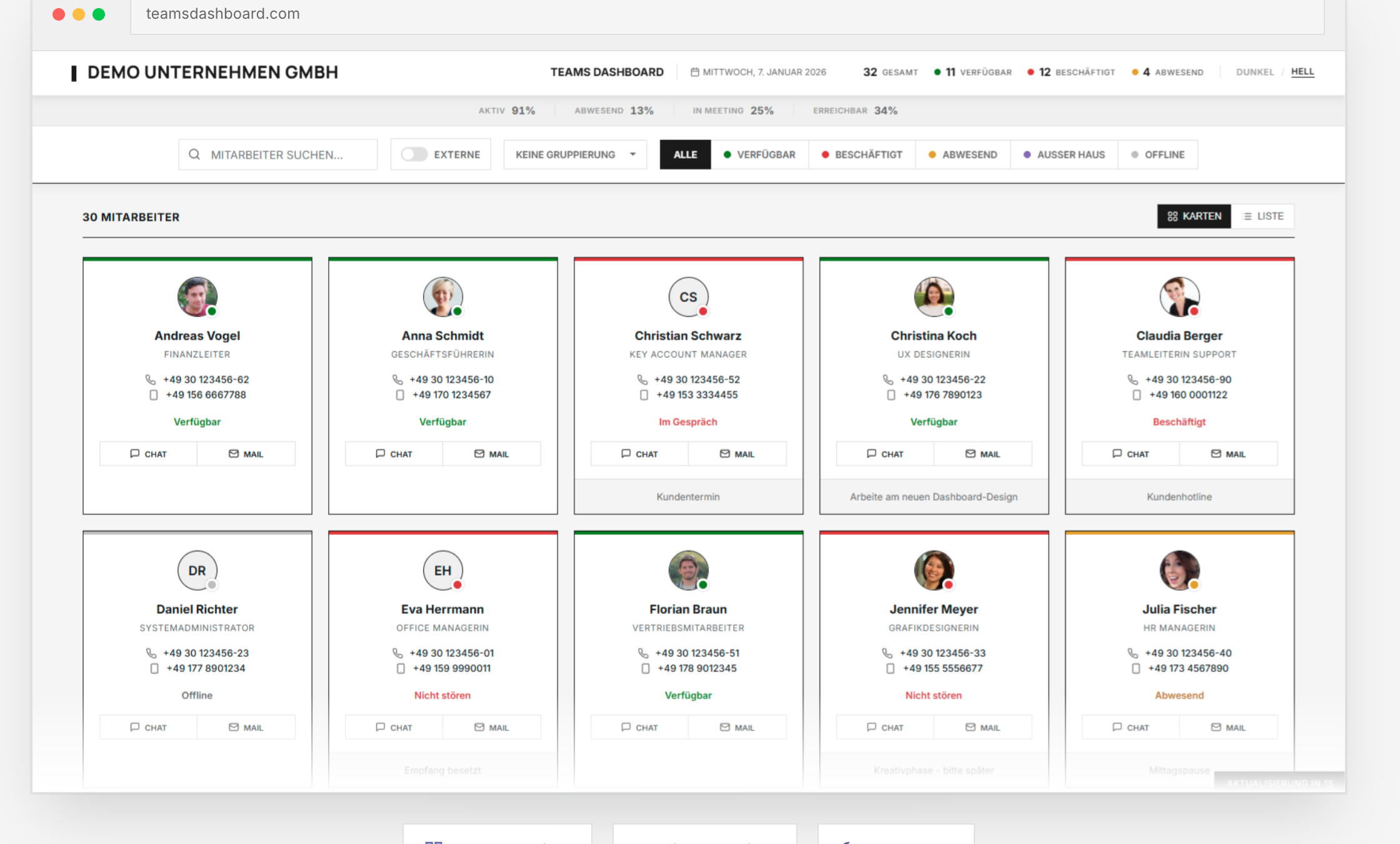Viewport: 1400px width, 844px height.
Task: Click the Mitarbeiter suchen search field
Action: (x=287, y=154)
